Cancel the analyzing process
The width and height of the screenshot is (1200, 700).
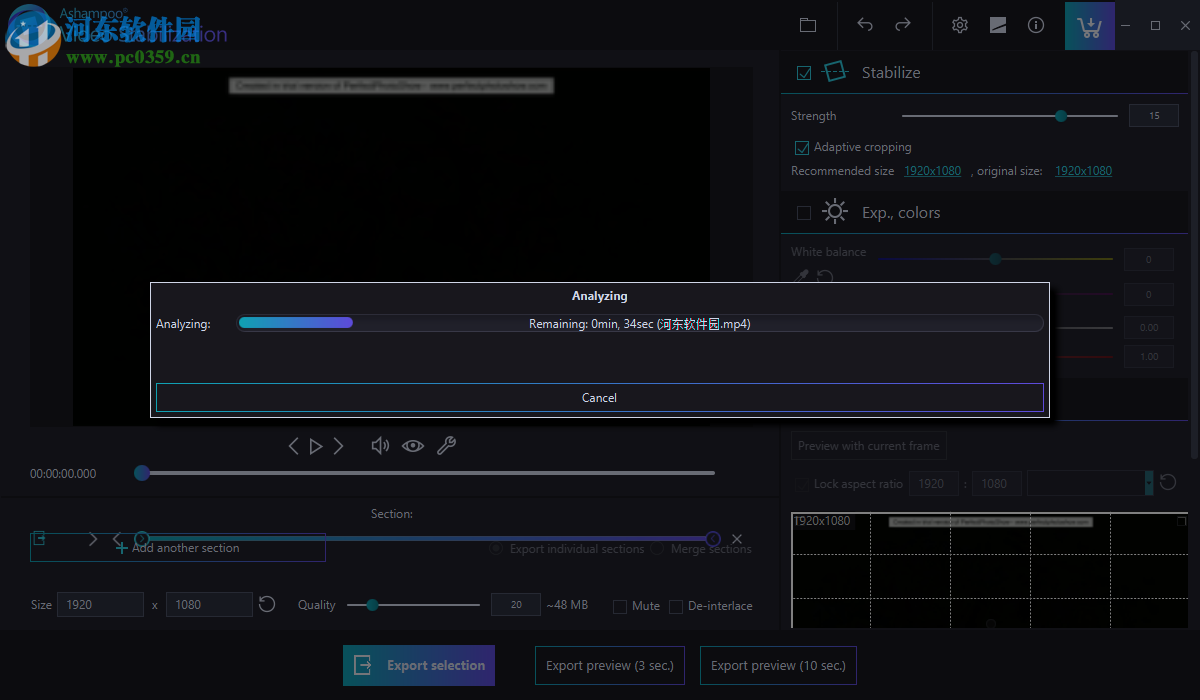[x=599, y=397]
